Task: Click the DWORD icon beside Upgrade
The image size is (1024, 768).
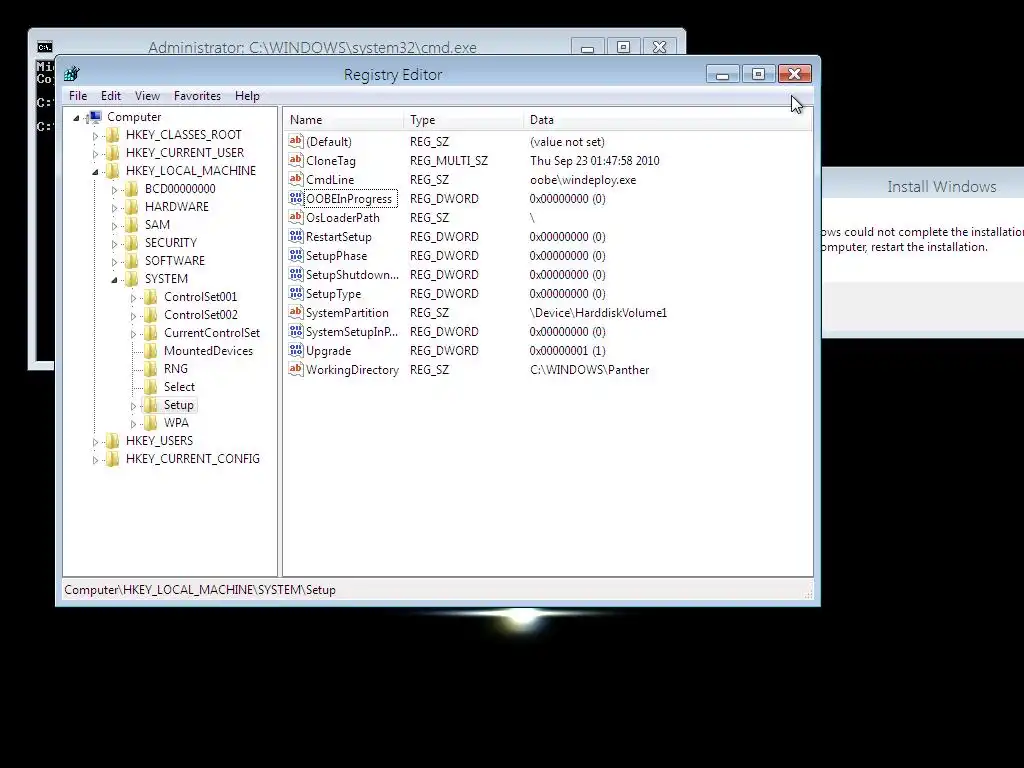Action: [x=296, y=350]
